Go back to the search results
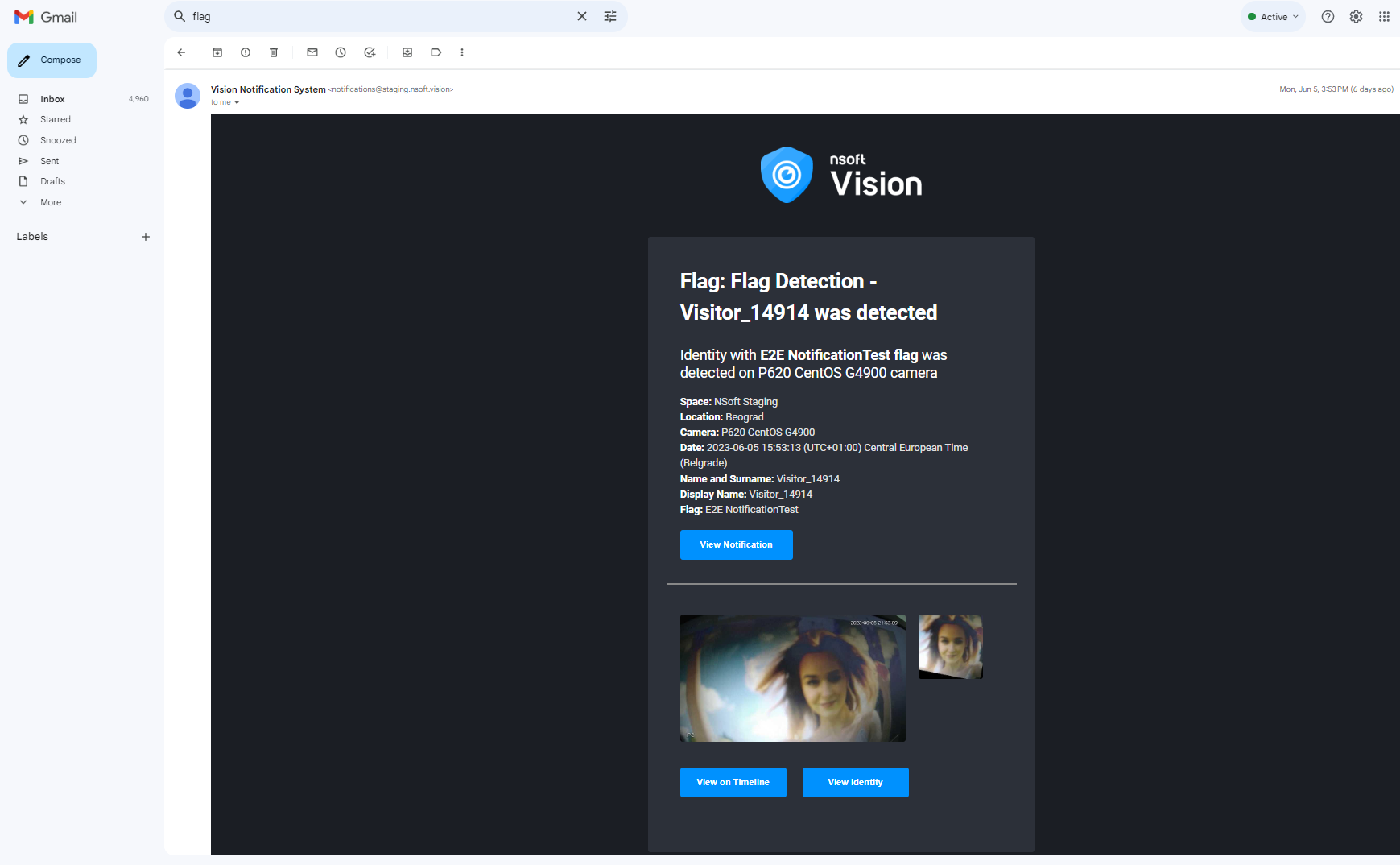The width and height of the screenshot is (1400, 865). point(181,52)
